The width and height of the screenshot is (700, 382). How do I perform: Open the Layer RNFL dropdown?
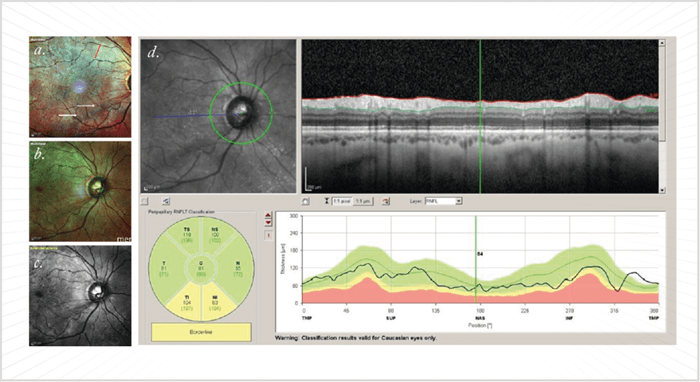tap(443, 201)
